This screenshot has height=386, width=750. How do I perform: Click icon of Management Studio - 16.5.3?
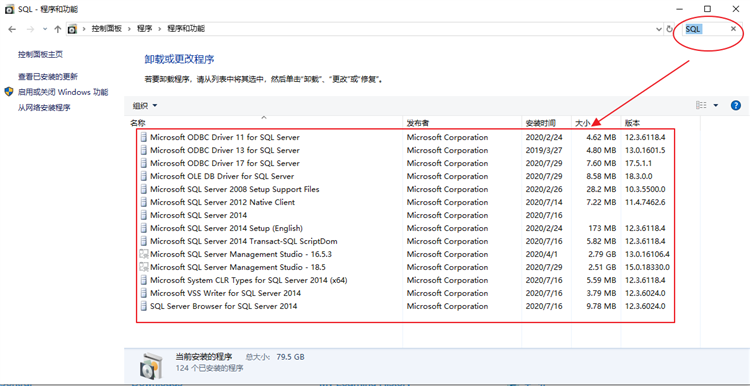click(144, 254)
